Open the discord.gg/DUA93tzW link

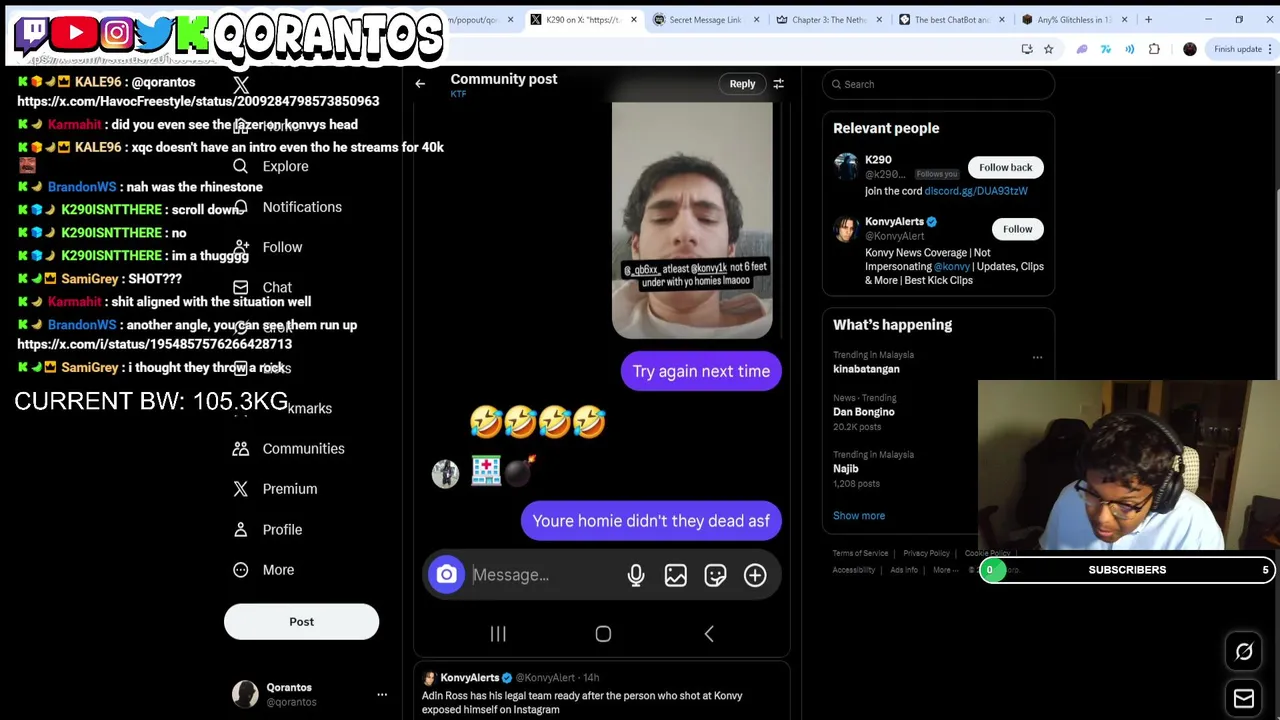click(976, 191)
